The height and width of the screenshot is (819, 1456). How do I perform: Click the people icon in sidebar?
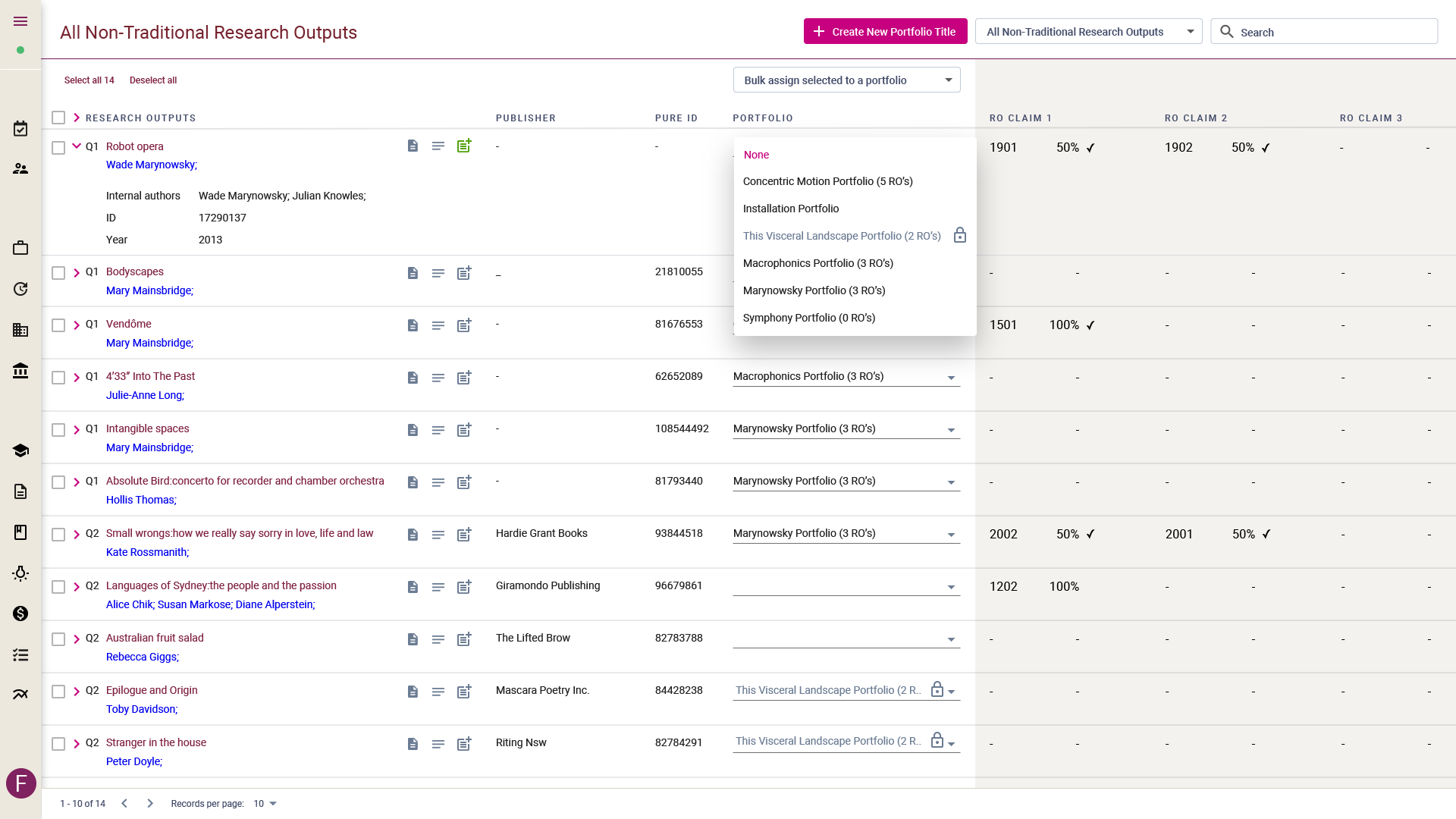pos(20,168)
